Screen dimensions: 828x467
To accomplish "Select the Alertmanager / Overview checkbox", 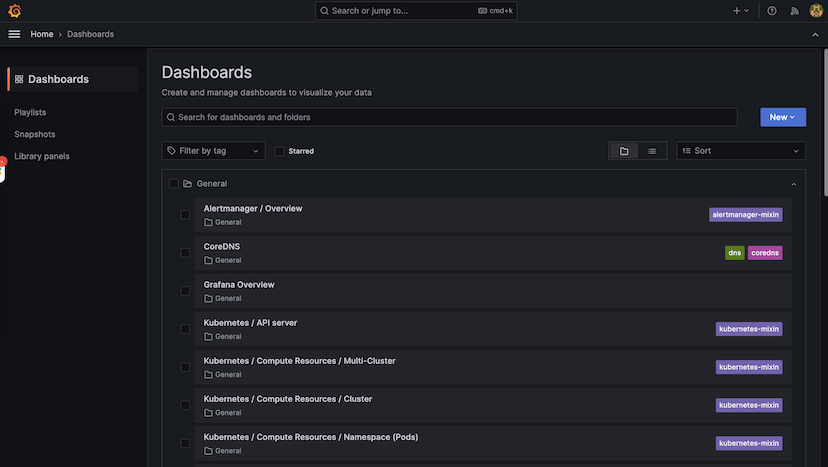I will point(185,215).
